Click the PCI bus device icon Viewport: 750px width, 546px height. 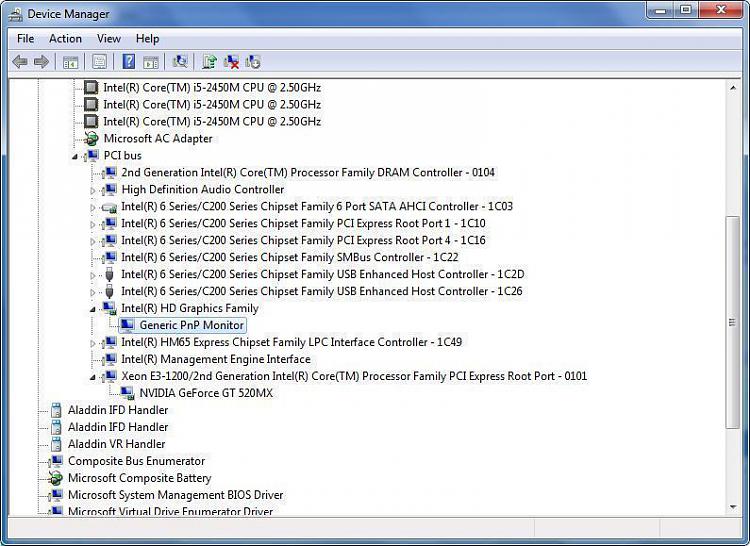coord(91,155)
